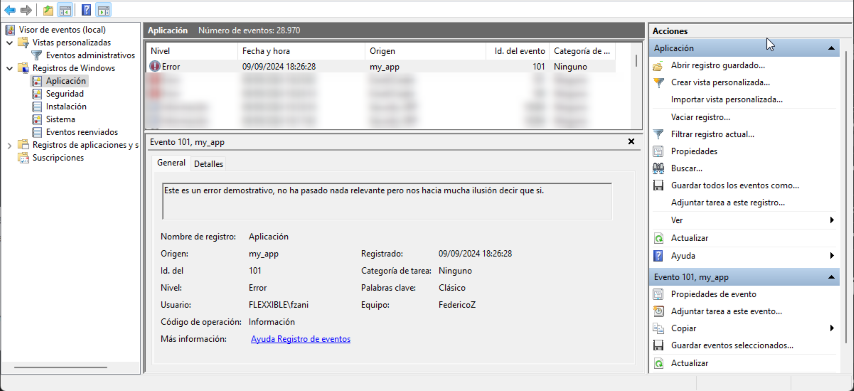Viewport: 854px width, 391px height.
Task: Open the Ver submenu arrow
Action: pos(832,221)
